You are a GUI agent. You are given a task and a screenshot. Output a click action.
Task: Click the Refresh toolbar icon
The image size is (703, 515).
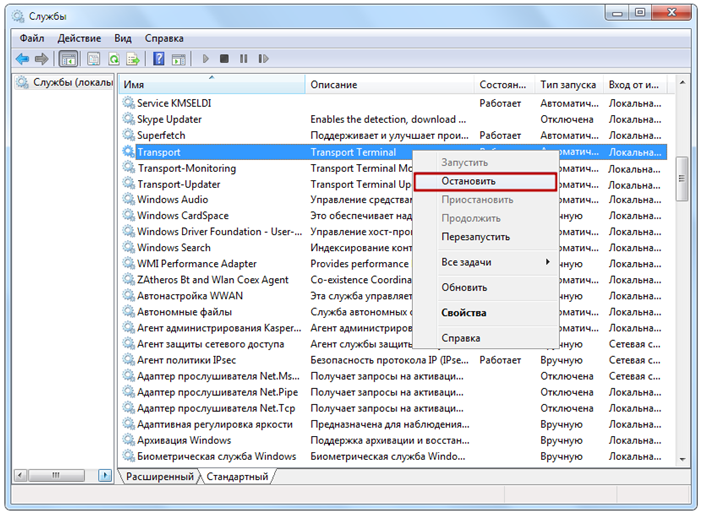tap(114, 59)
